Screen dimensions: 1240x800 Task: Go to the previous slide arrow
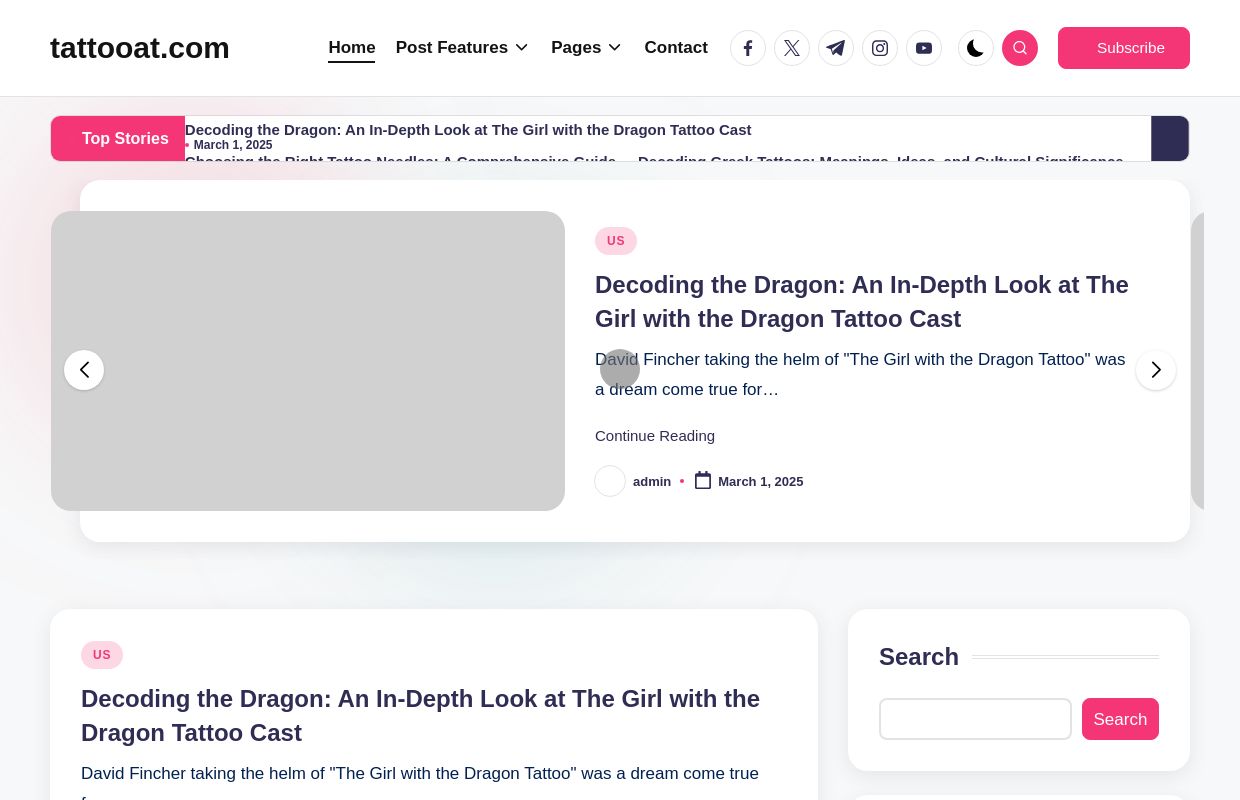click(x=84, y=370)
